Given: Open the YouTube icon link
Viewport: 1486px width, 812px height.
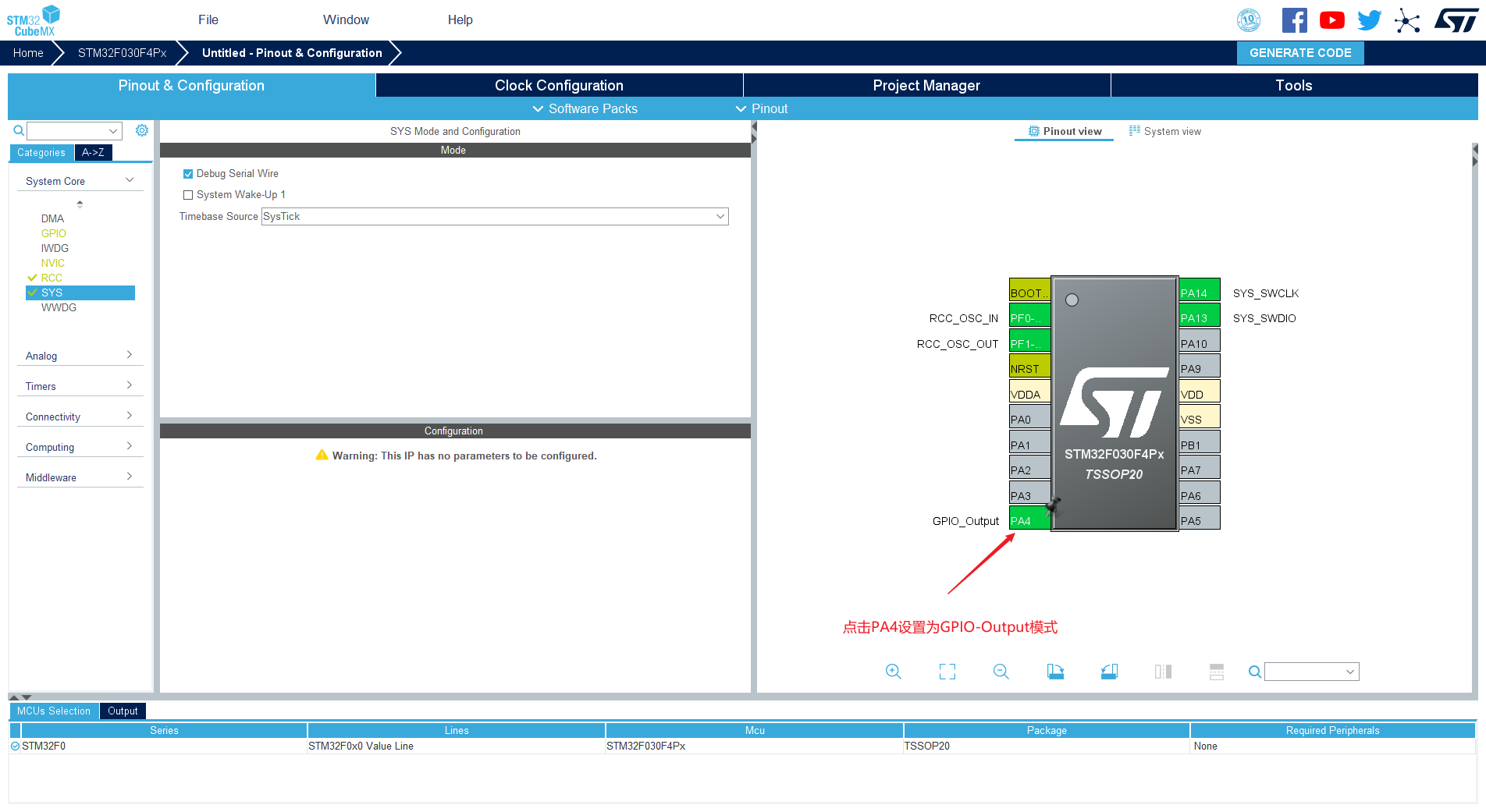Looking at the screenshot, I should tap(1332, 20).
